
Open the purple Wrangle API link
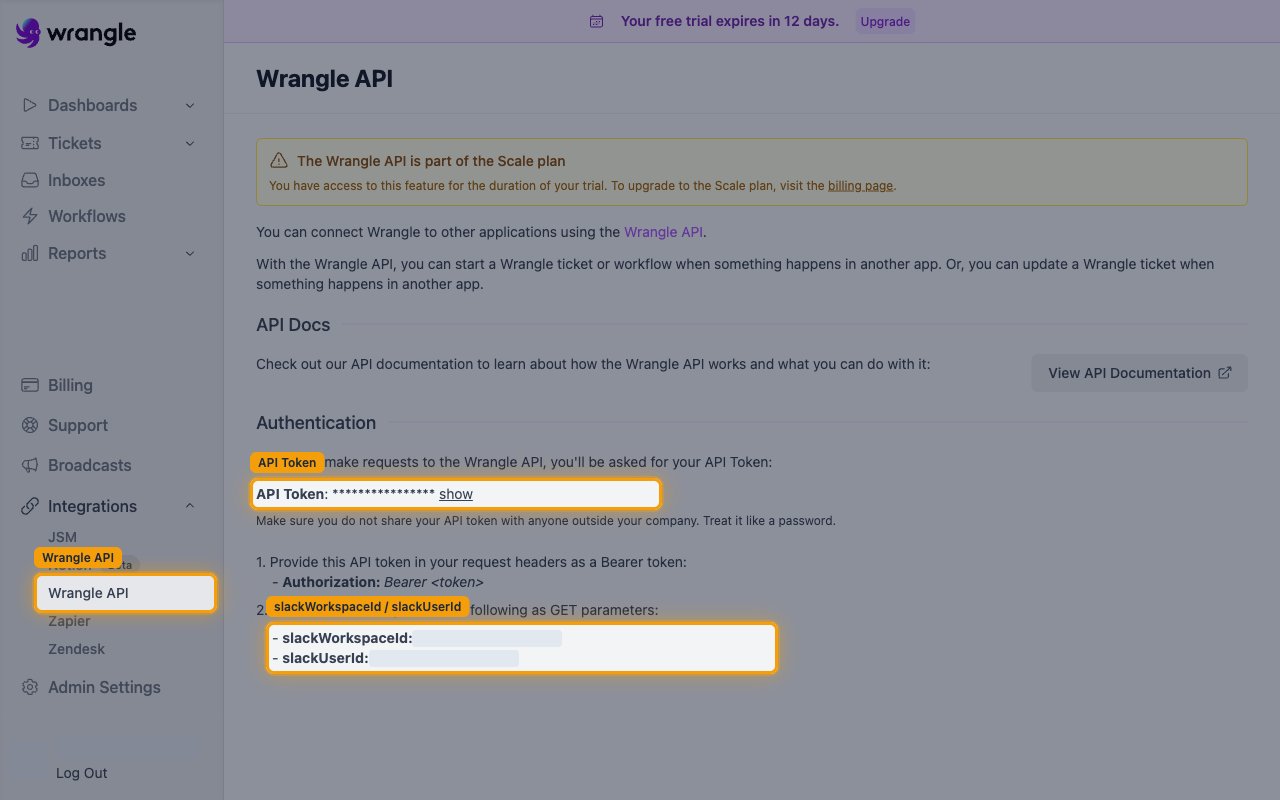click(x=664, y=232)
